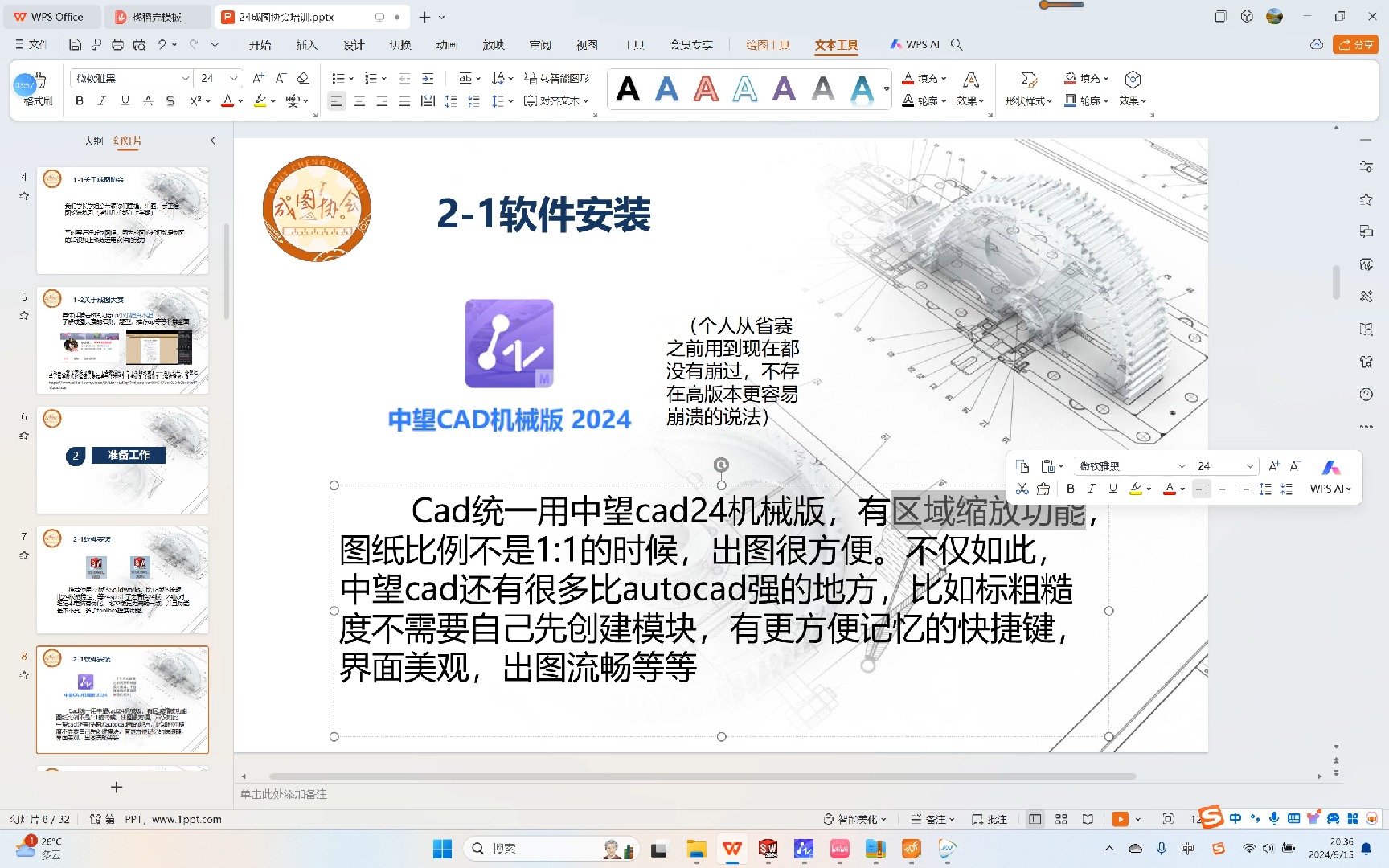The height and width of the screenshot is (868, 1389).
Task: Click the settings sliders icon in right sidebar
Action: [1366, 166]
